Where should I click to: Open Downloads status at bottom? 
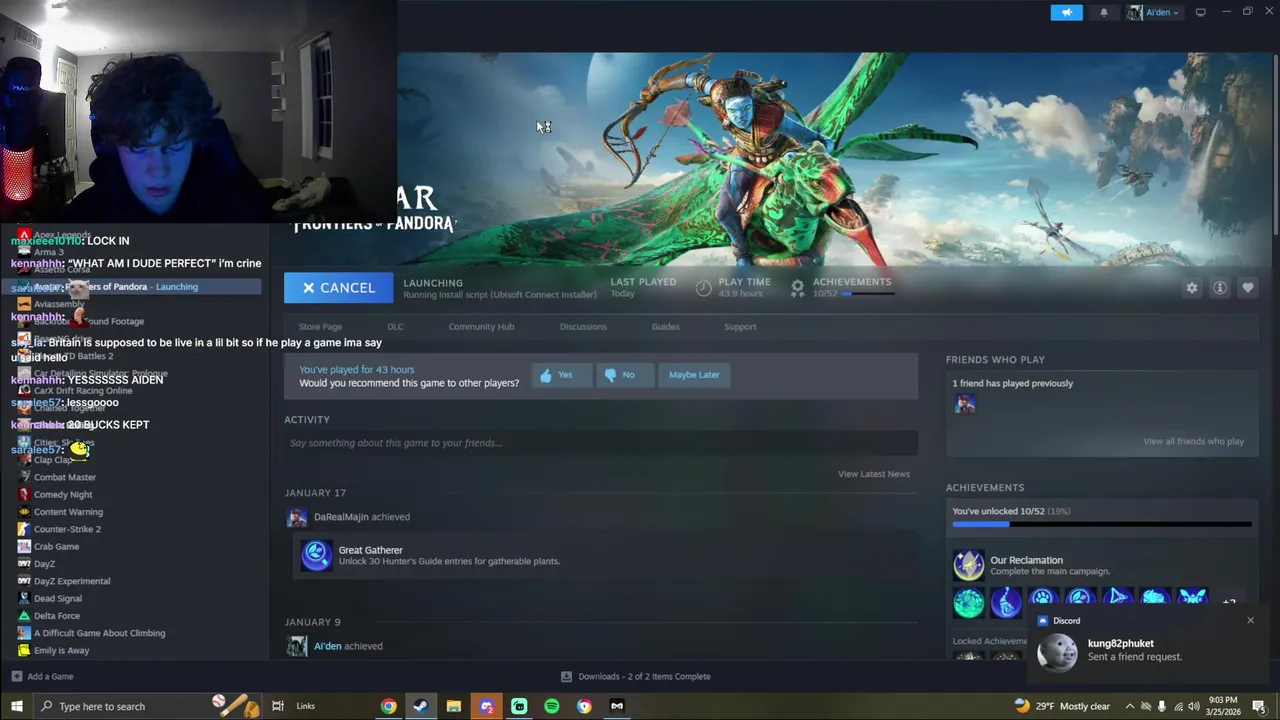click(x=636, y=677)
